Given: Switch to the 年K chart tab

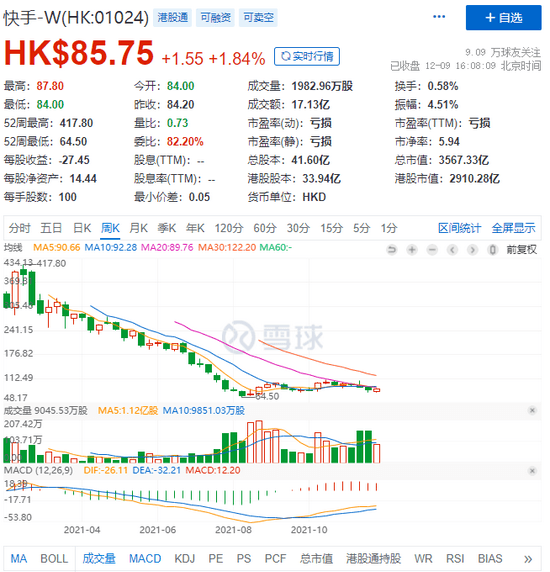Looking at the screenshot, I should (195, 228).
